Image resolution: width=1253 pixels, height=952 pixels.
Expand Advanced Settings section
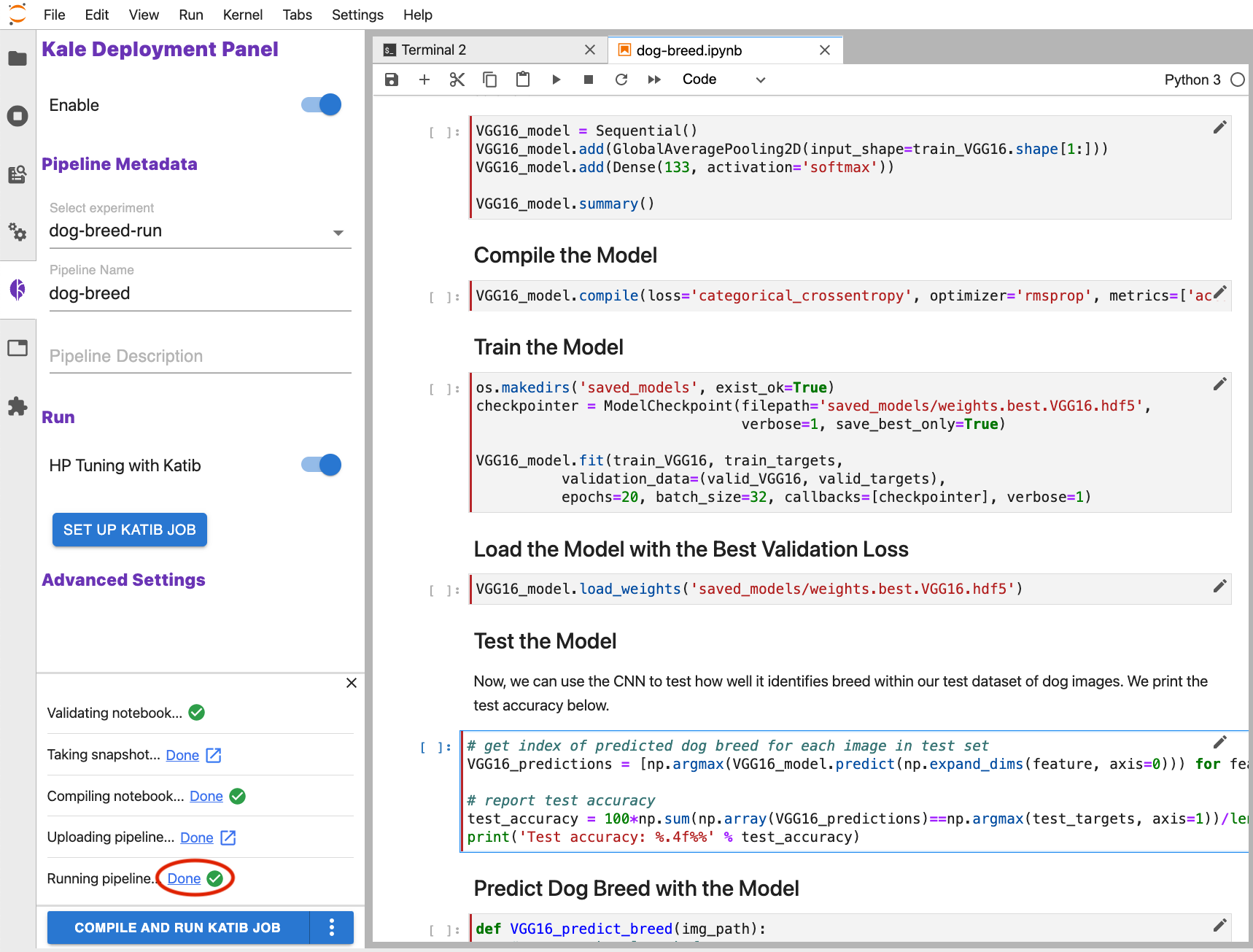point(123,580)
